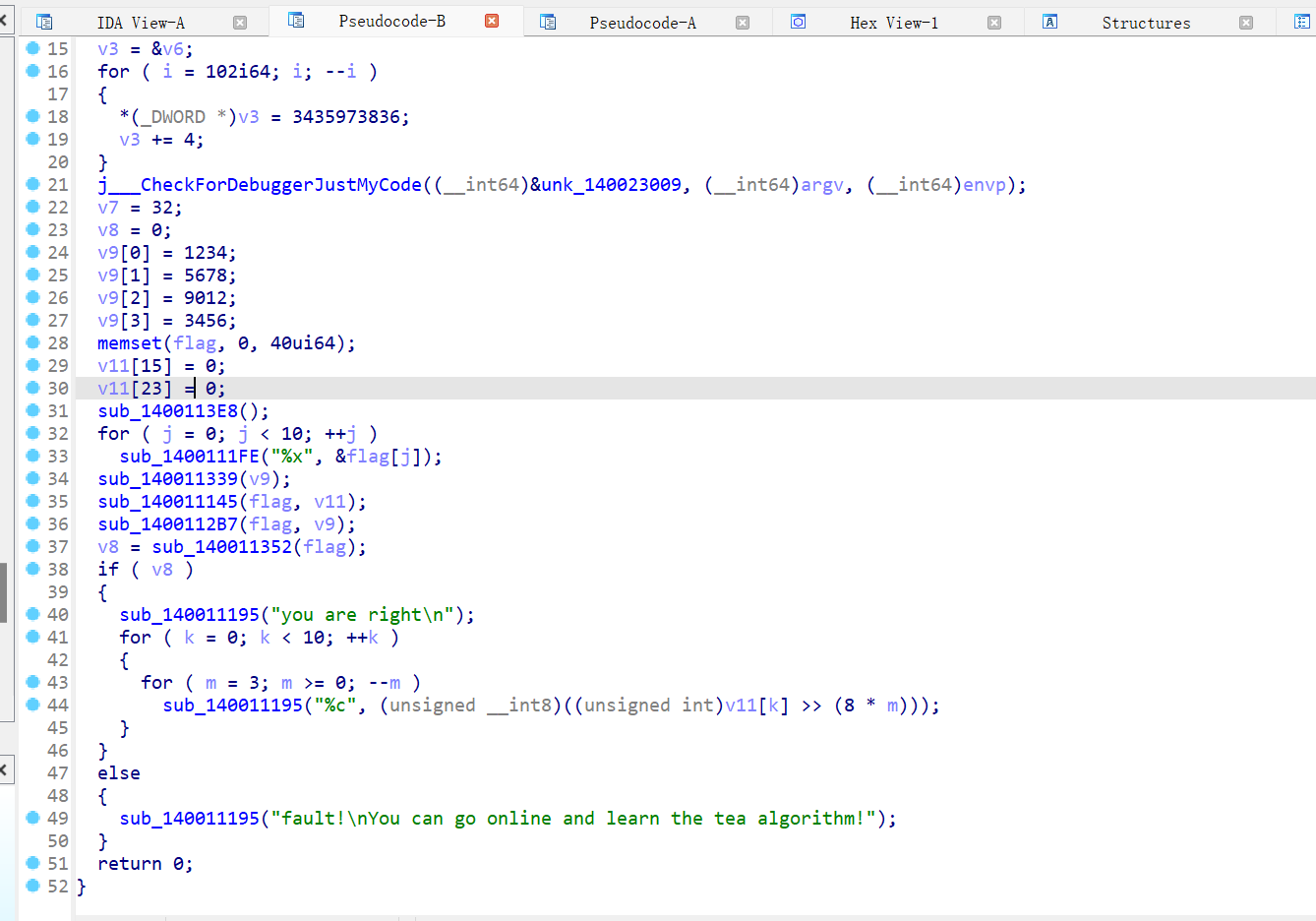Toggle breakpoint dot on line 40
The image size is (1316, 921).
[32, 614]
